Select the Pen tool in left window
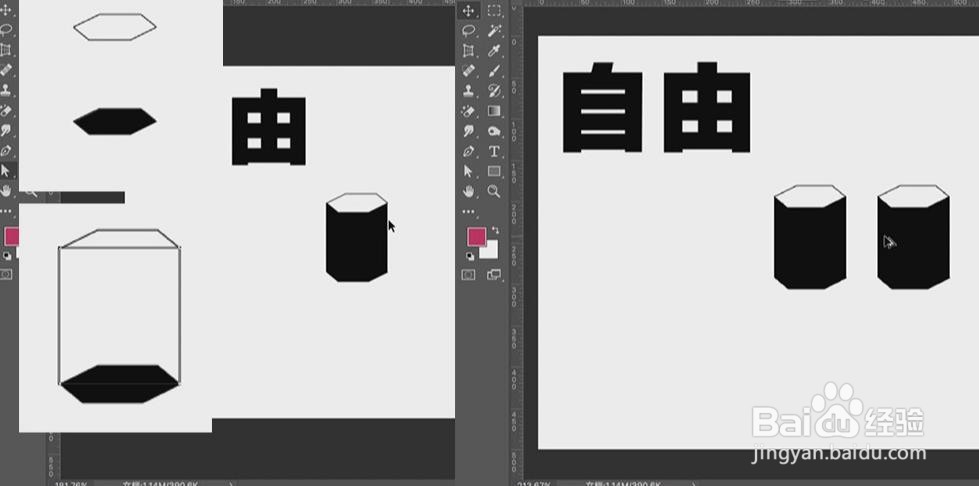 pos(6,151)
